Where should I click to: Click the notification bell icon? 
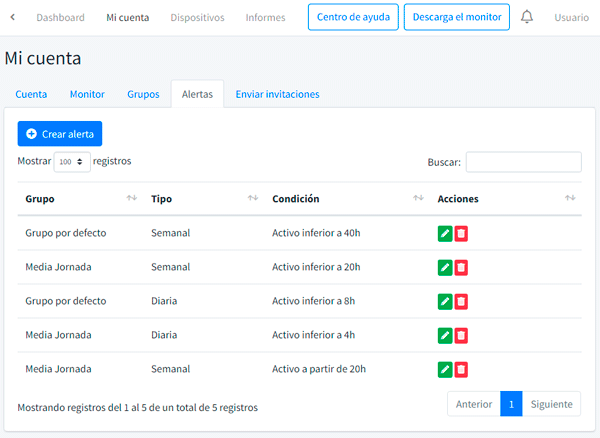pyautogui.click(x=527, y=17)
